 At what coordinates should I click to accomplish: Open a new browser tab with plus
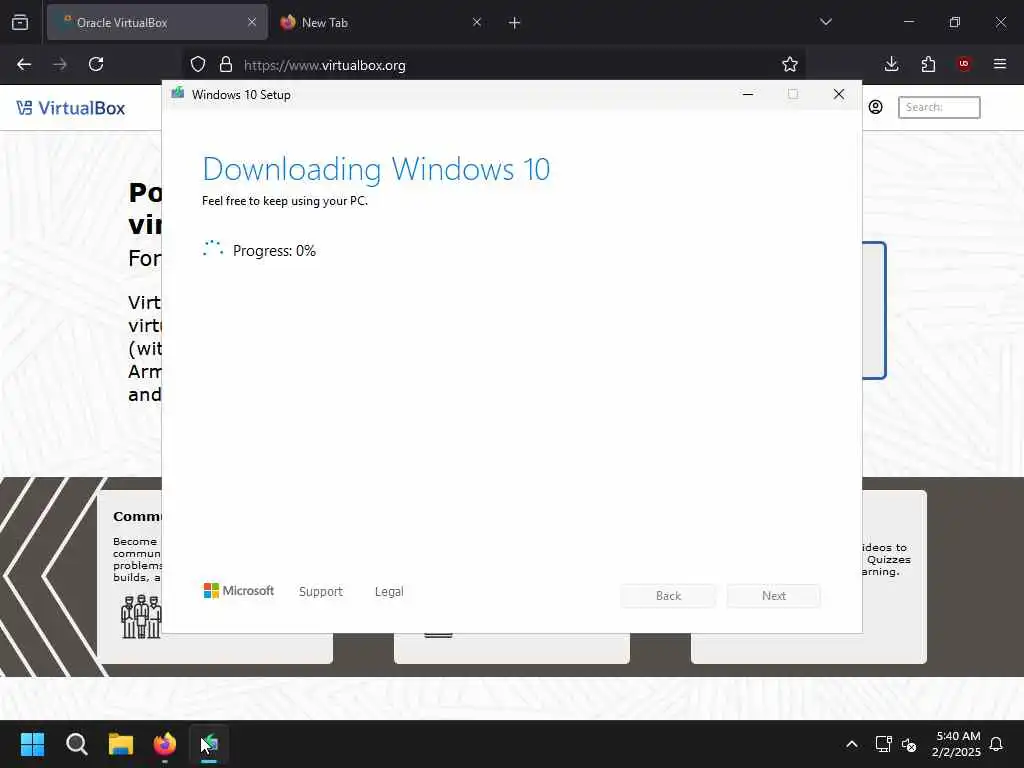[515, 23]
